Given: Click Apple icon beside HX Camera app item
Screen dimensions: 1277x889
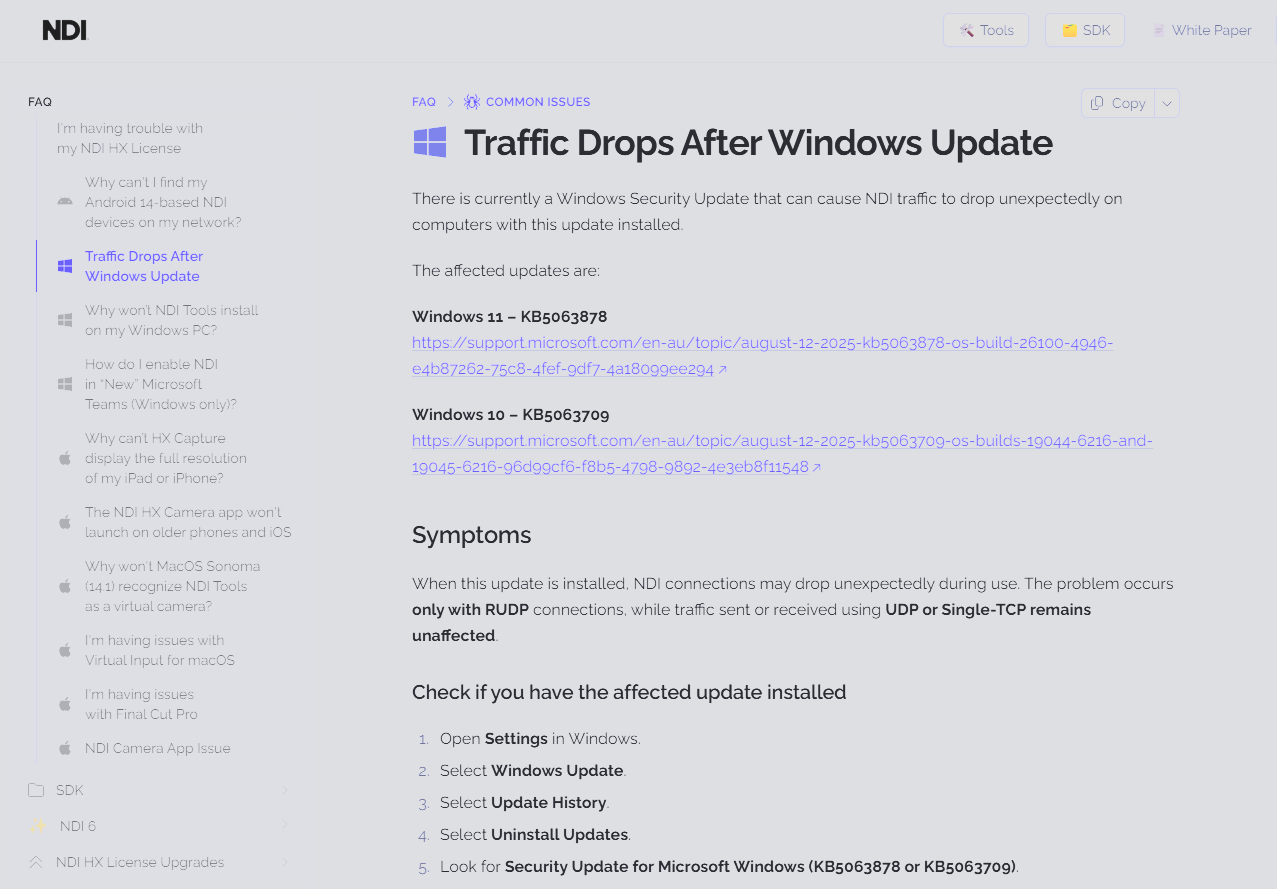Looking at the screenshot, I should pyautogui.click(x=65, y=522).
